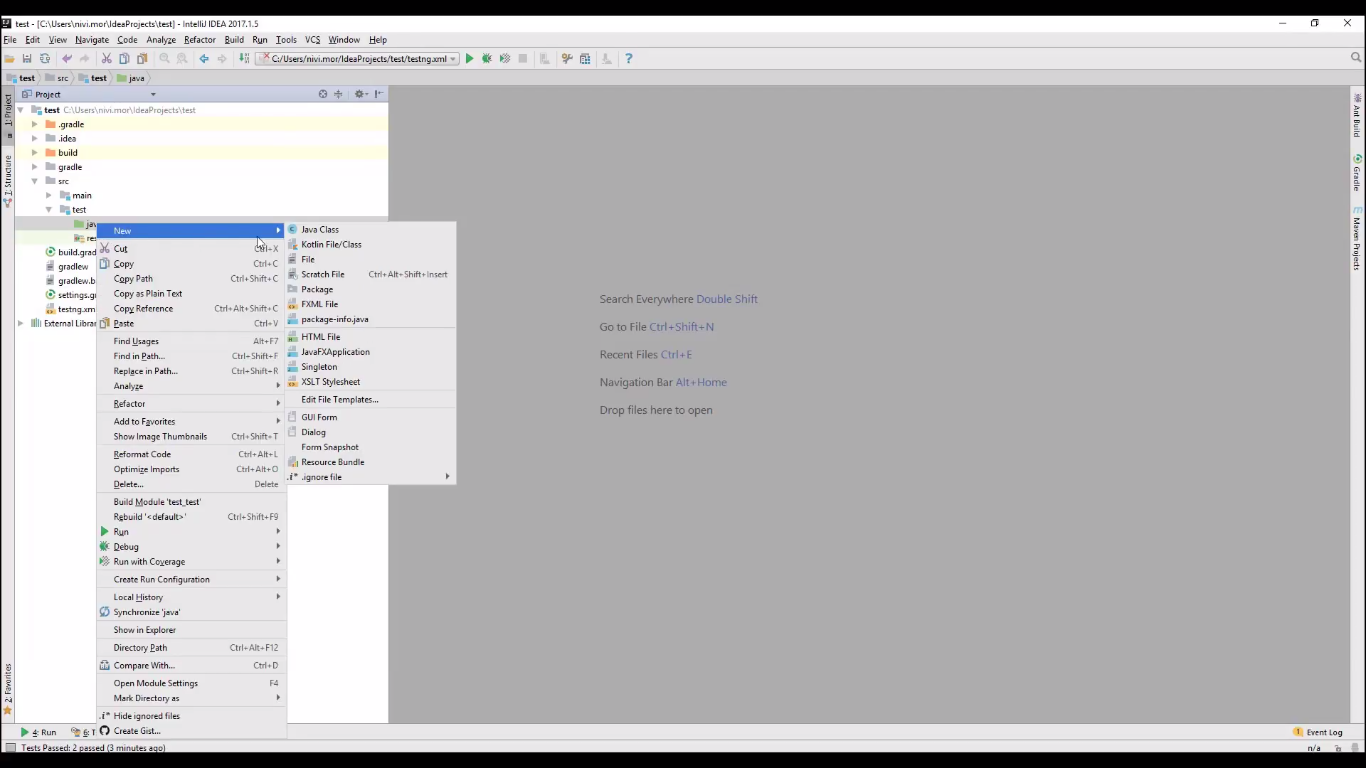Choose Scratch File from New submenu

tap(371, 274)
